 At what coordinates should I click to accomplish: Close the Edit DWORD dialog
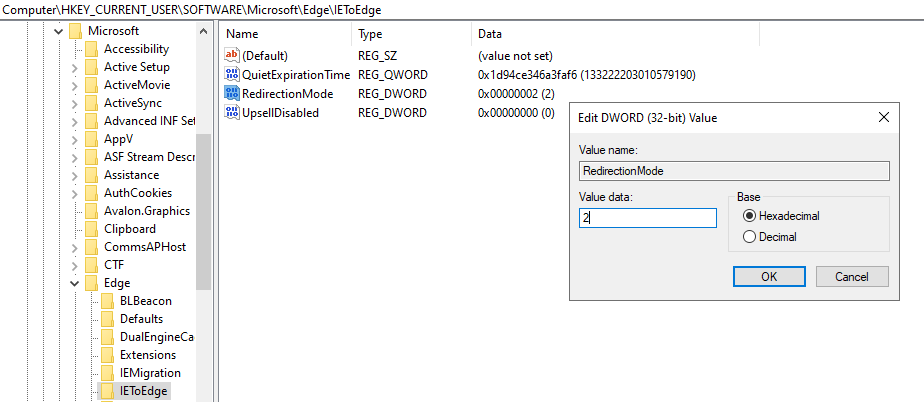pos(883,117)
